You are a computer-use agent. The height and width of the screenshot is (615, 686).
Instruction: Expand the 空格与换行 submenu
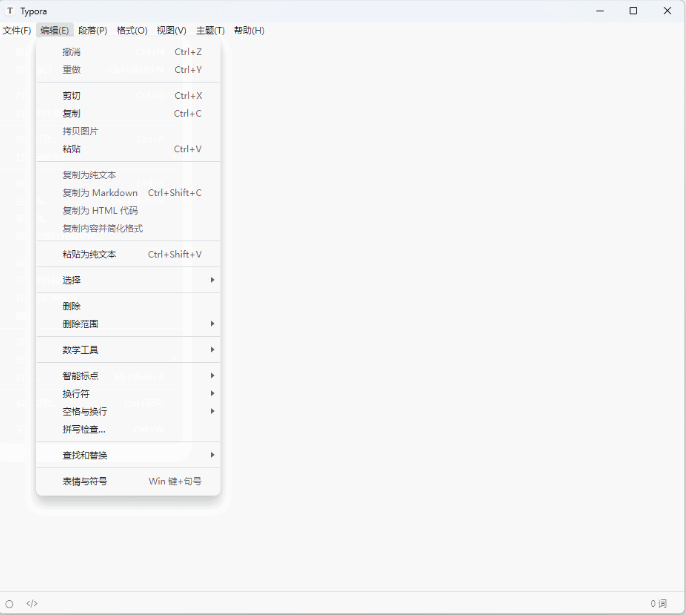[x=128, y=412]
